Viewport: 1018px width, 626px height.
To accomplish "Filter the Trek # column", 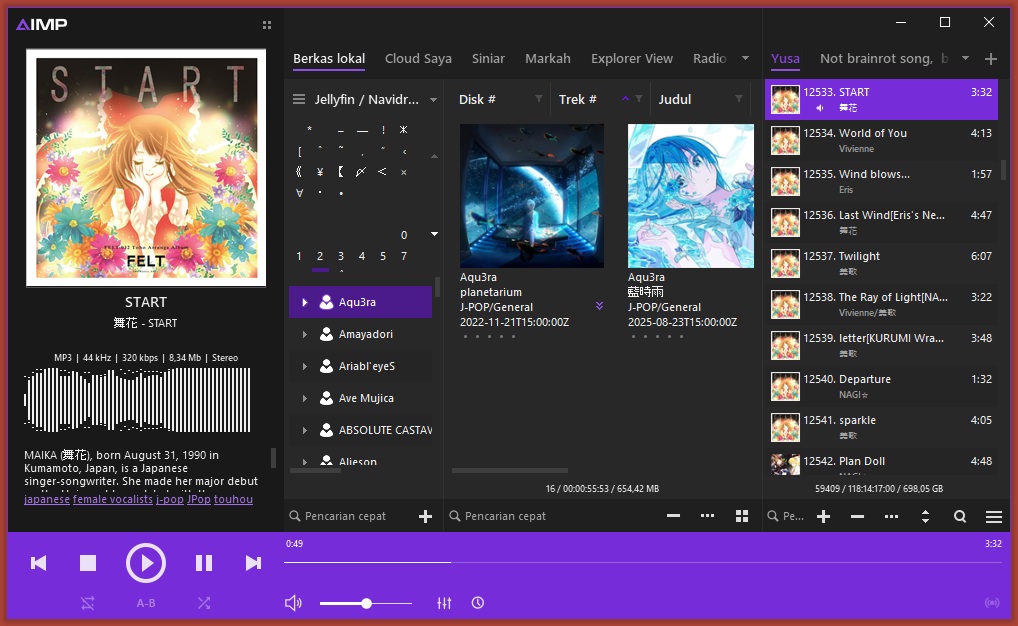I will pos(639,99).
